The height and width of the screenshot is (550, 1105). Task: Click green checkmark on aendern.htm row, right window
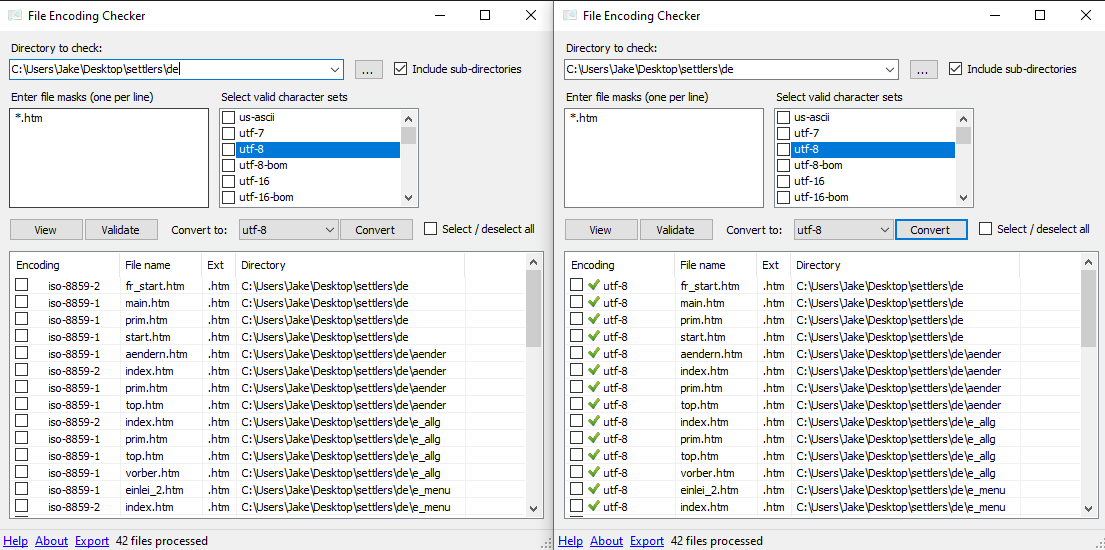[594, 353]
